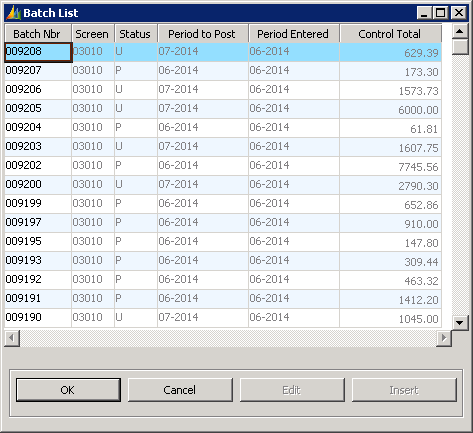473x433 pixels.
Task: Select batch number 009207 row
Action: pyautogui.click(x=223, y=71)
